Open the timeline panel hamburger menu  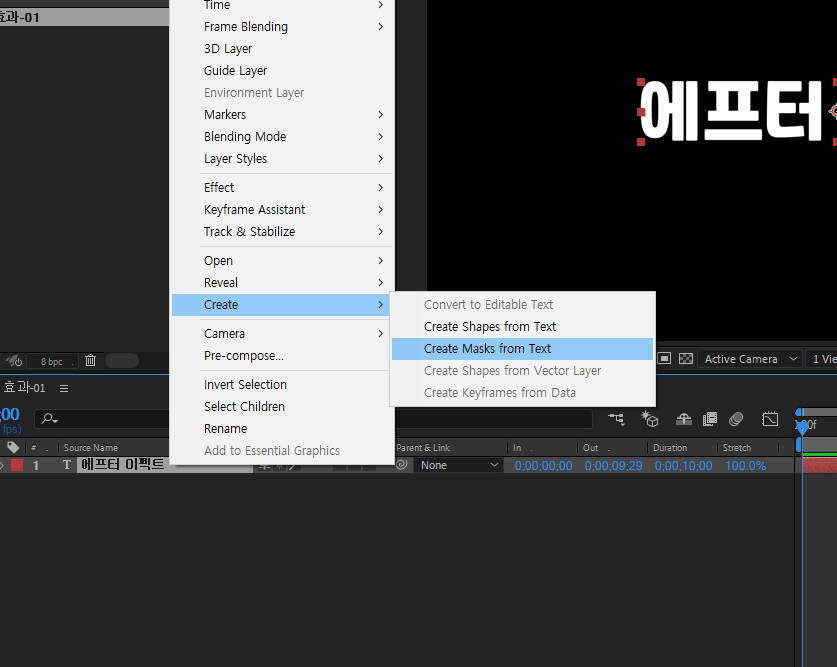click(x=64, y=388)
